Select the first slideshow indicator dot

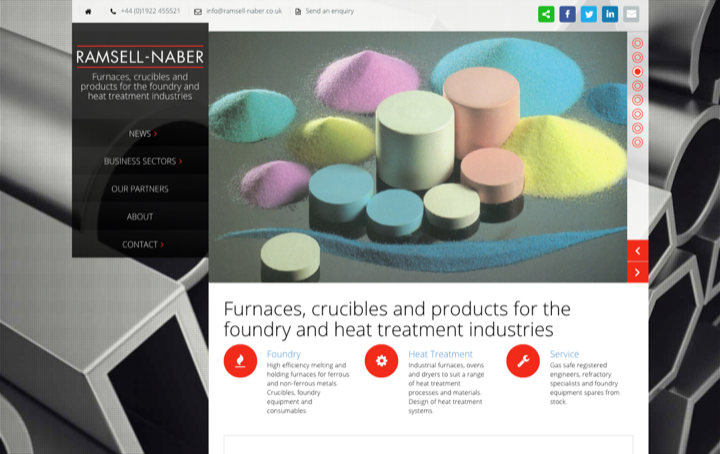click(x=637, y=43)
